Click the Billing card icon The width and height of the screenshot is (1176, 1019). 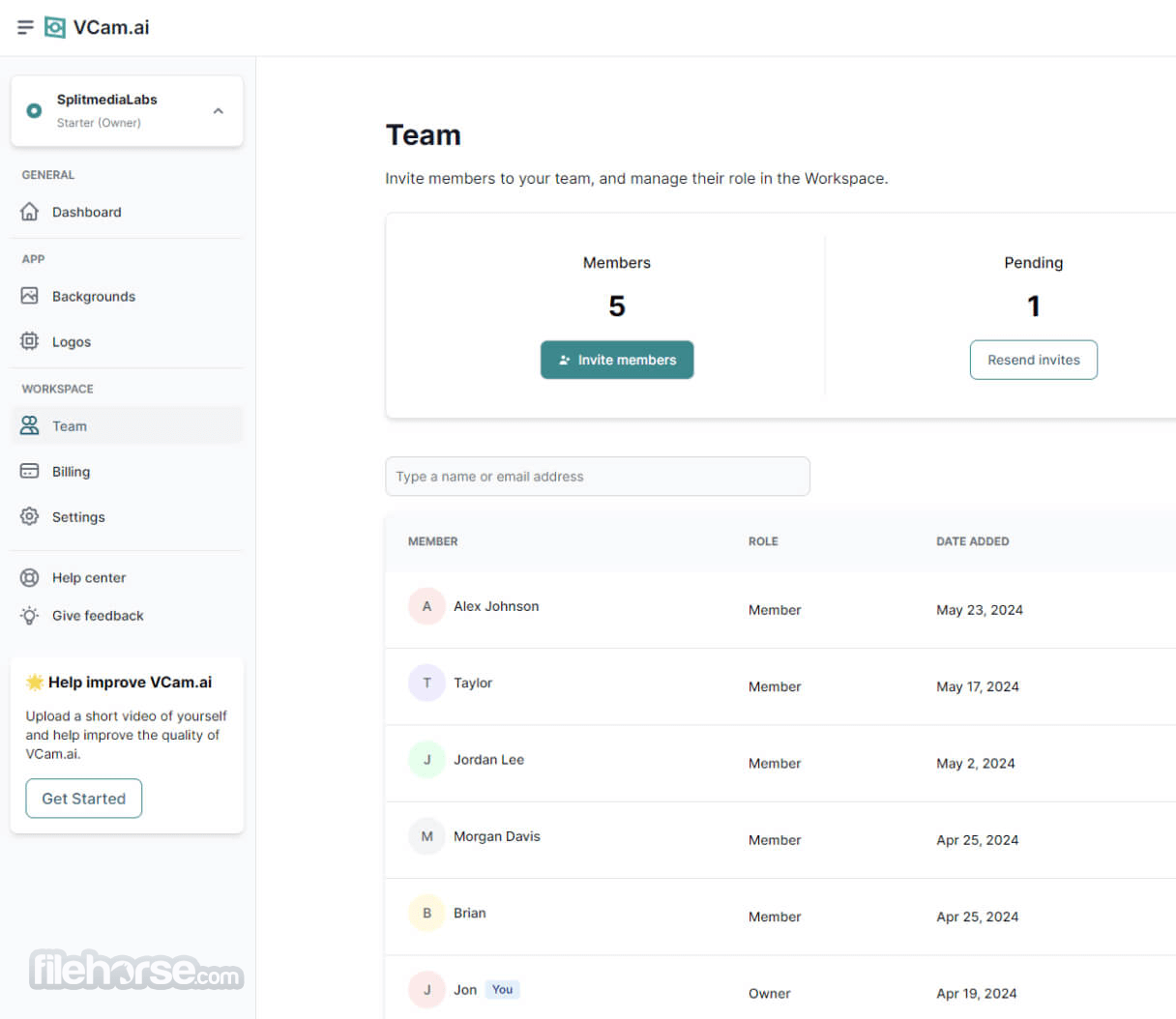pos(30,471)
